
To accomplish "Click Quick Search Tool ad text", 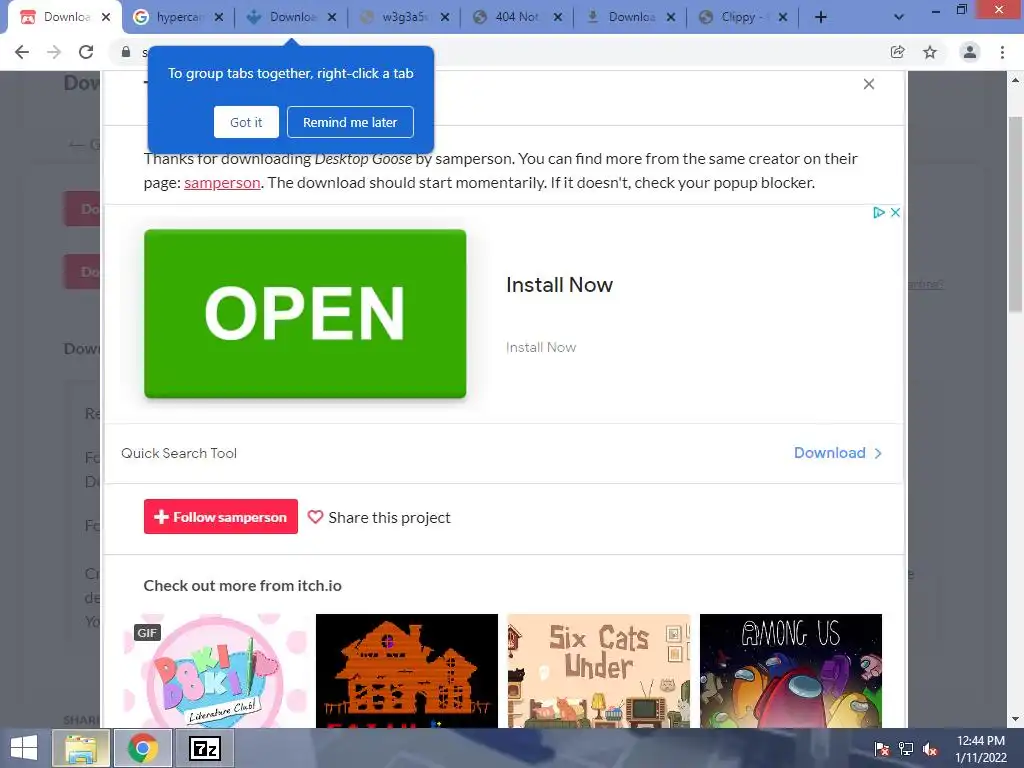I will pos(179,453).
